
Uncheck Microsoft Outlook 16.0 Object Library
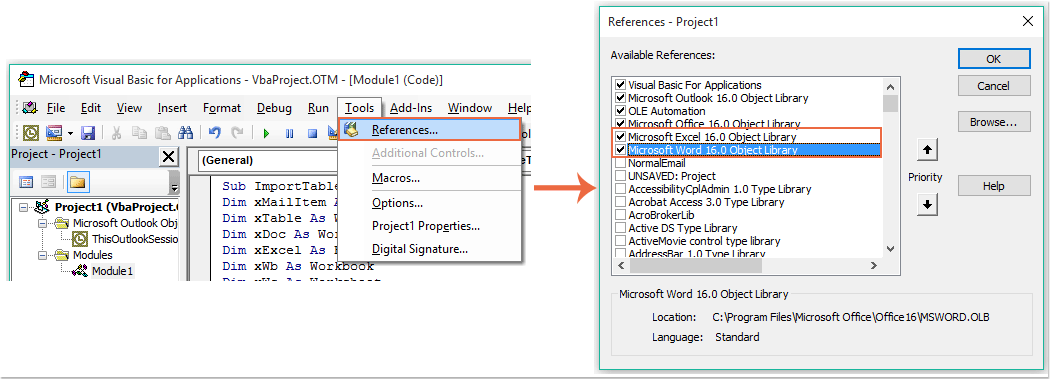(621, 98)
